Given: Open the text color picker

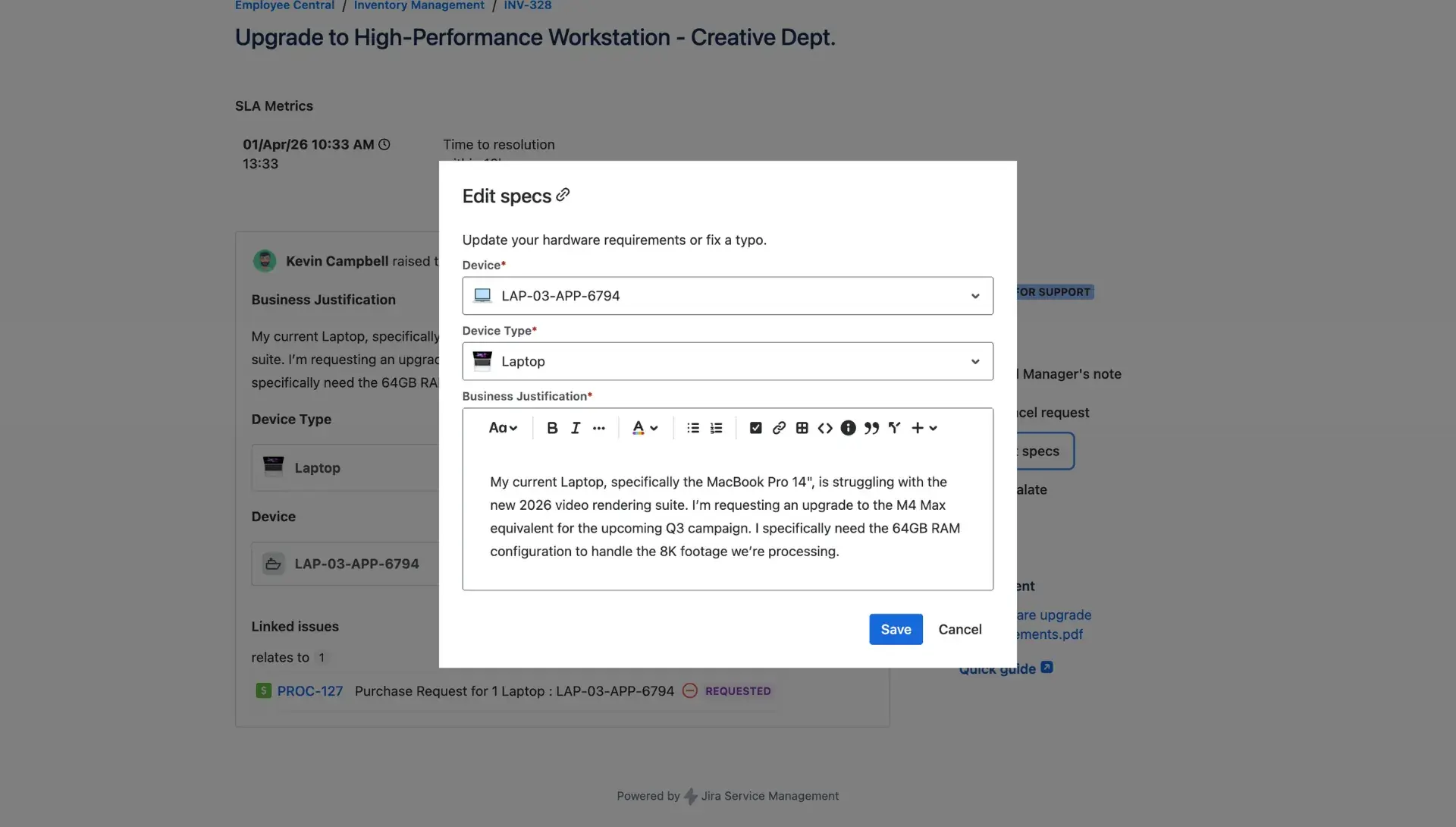Looking at the screenshot, I should pyautogui.click(x=645, y=427).
